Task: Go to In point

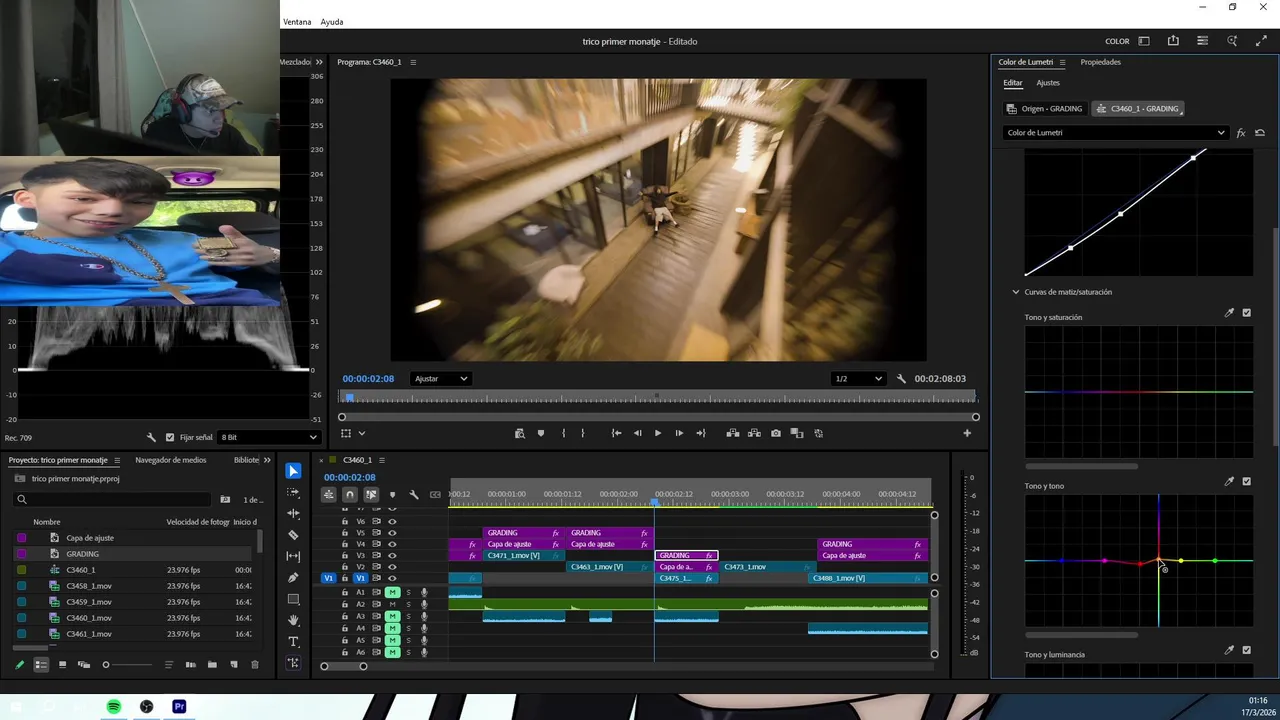Action: [616, 433]
